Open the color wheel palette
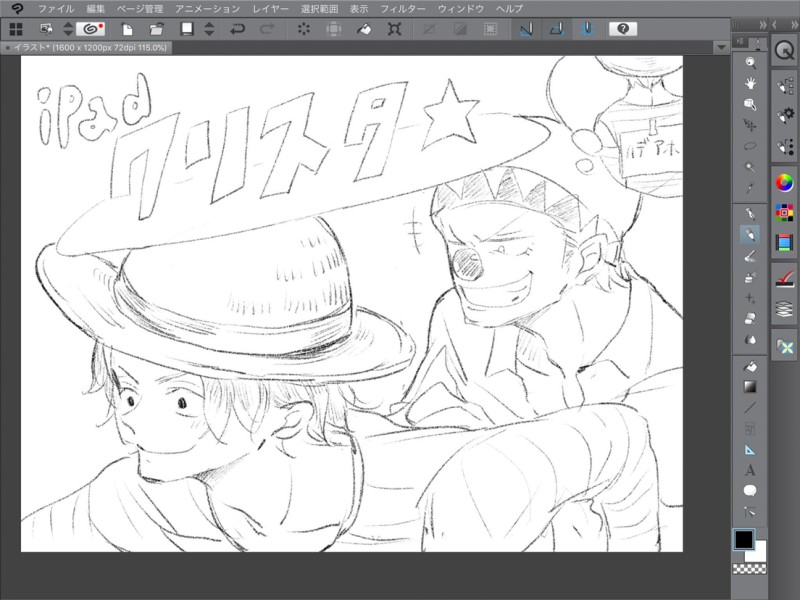This screenshot has width=800, height=600. coord(784,183)
